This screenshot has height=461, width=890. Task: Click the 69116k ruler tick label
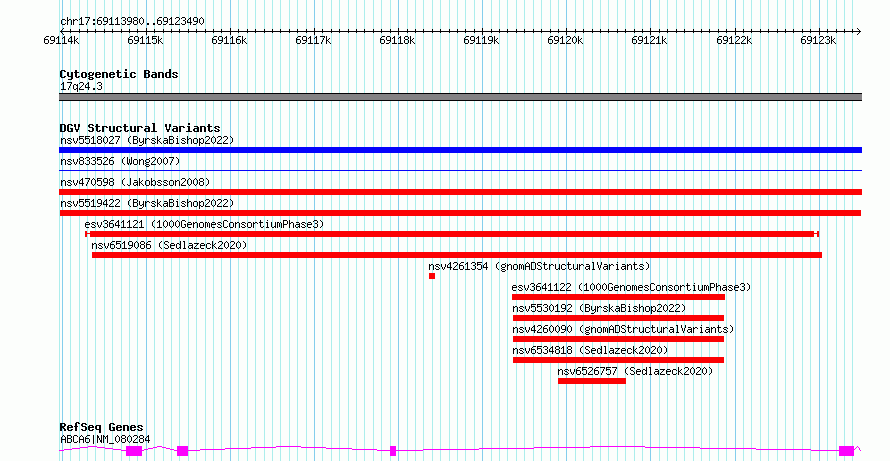click(229, 41)
